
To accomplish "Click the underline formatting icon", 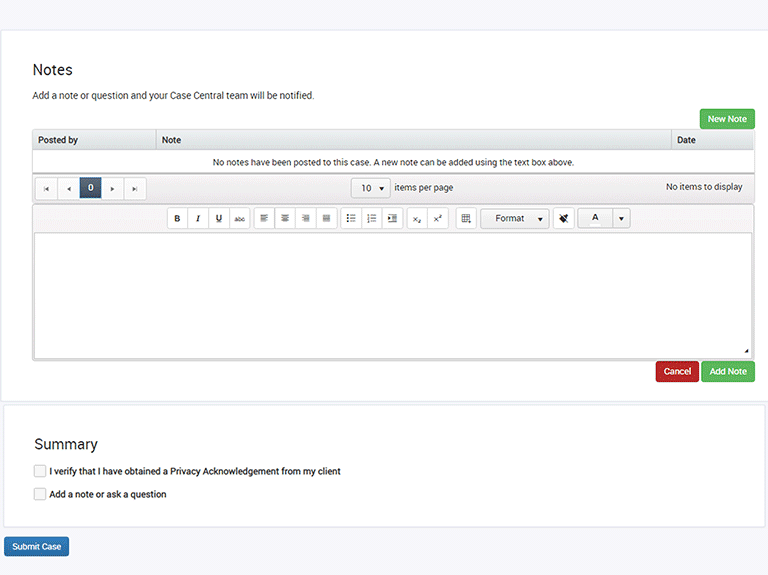I will click(219, 218).
